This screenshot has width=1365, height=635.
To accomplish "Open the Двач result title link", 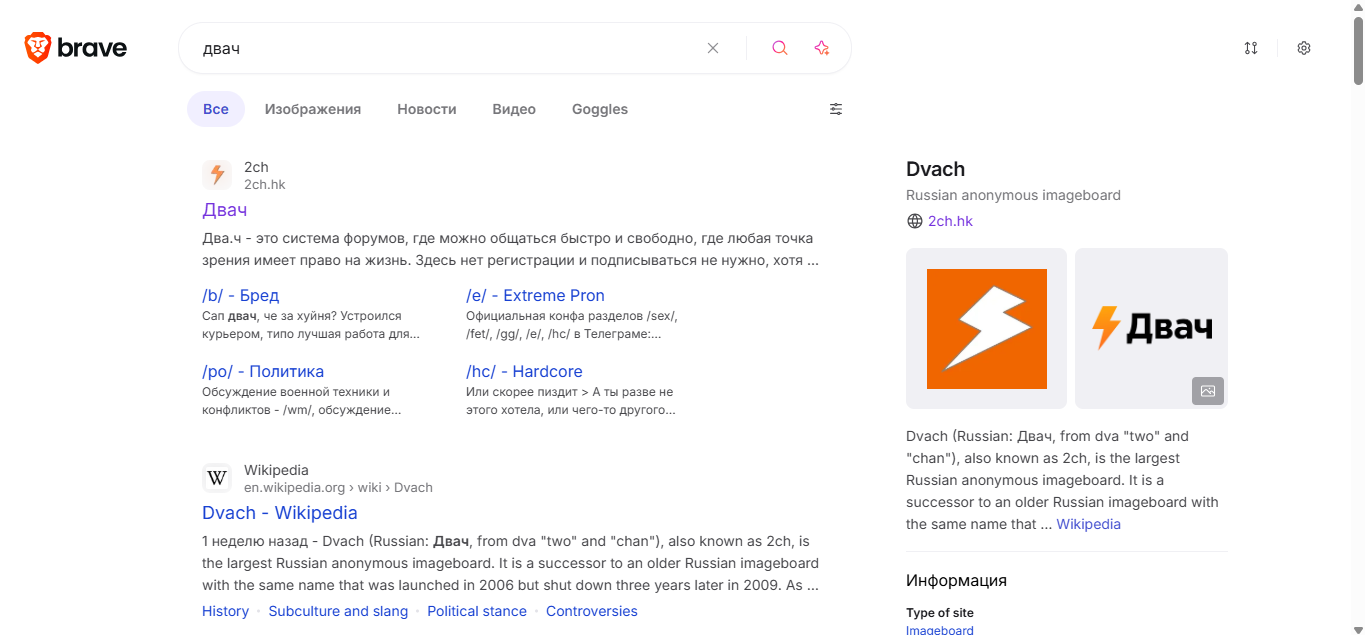I will [224, 210].
